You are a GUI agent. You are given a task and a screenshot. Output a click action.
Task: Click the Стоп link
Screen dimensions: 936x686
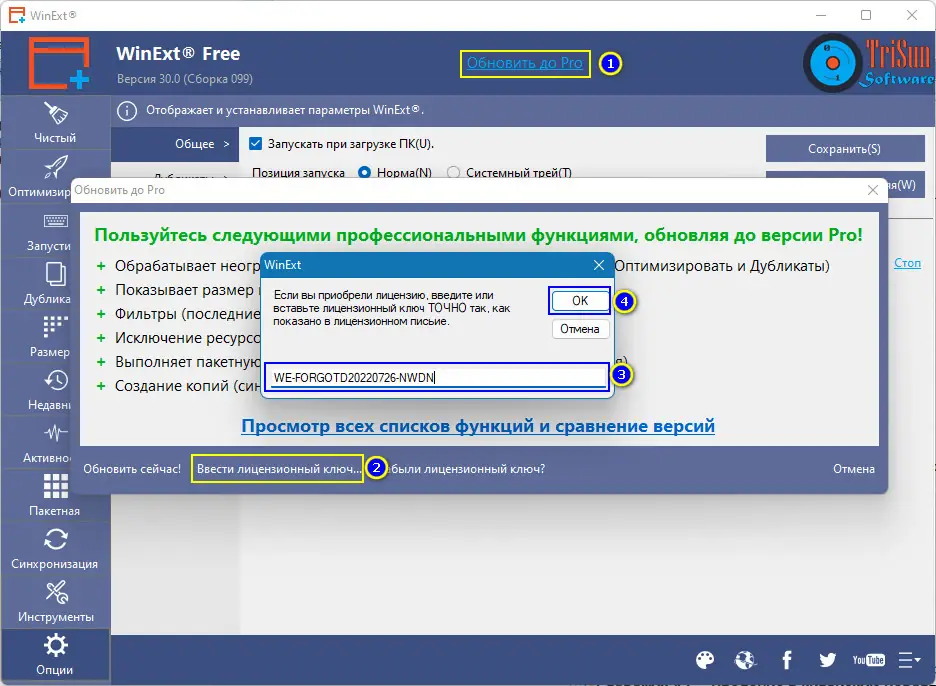[907, 263]
